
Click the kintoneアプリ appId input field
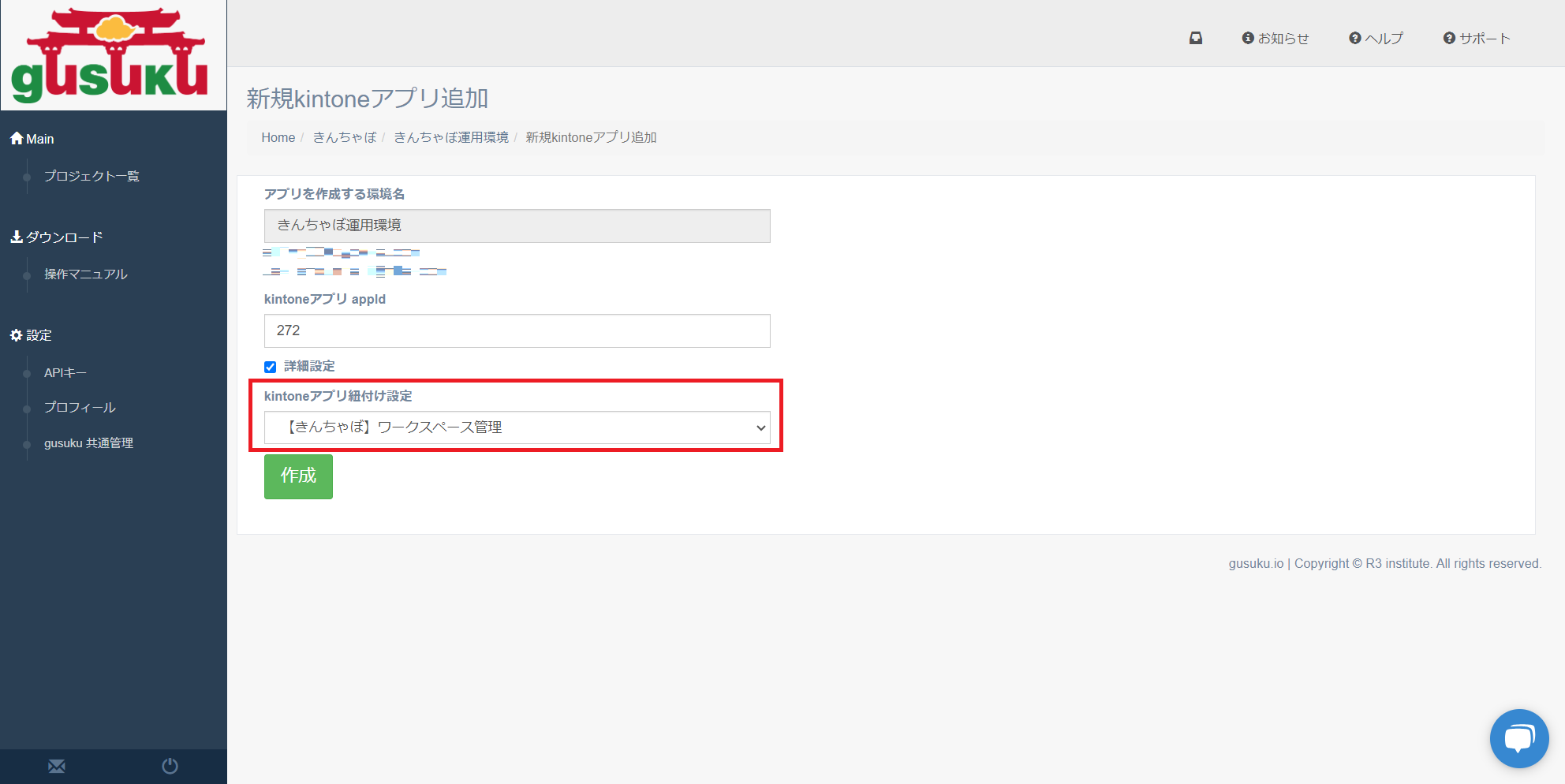[517, 331]
